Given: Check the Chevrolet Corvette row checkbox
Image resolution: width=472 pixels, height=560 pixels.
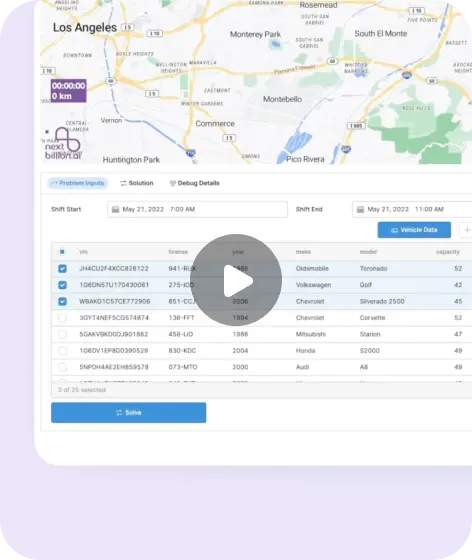Looking at the screenshot, I should 62,318.
